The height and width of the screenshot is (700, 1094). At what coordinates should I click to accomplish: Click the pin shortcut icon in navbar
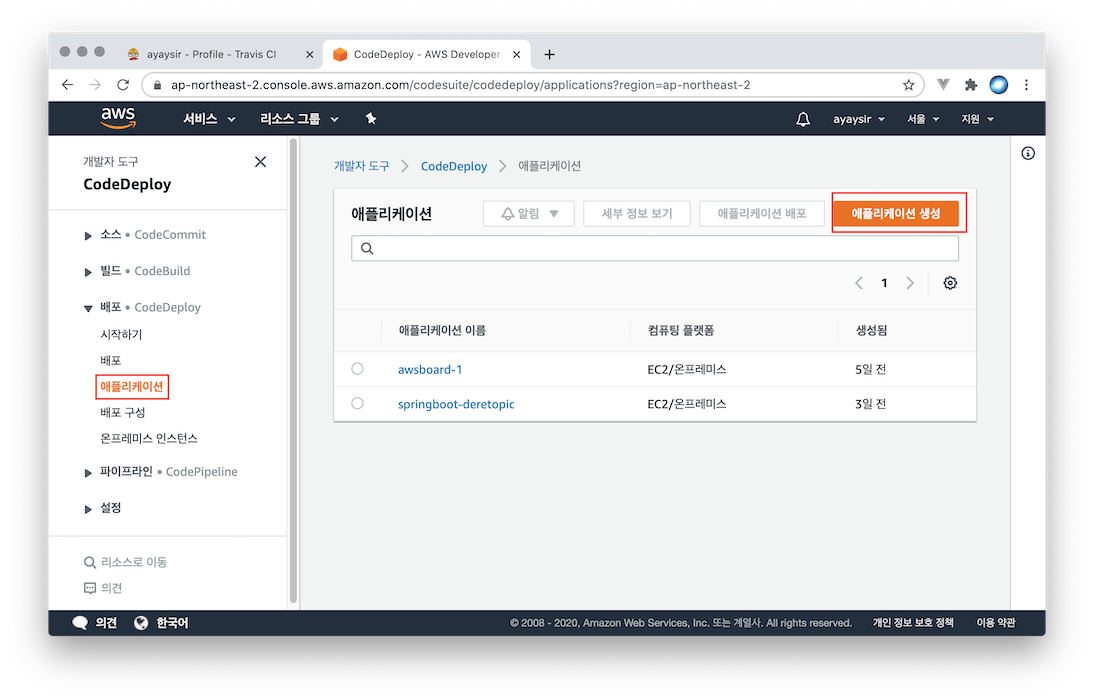tap(371, 119)
